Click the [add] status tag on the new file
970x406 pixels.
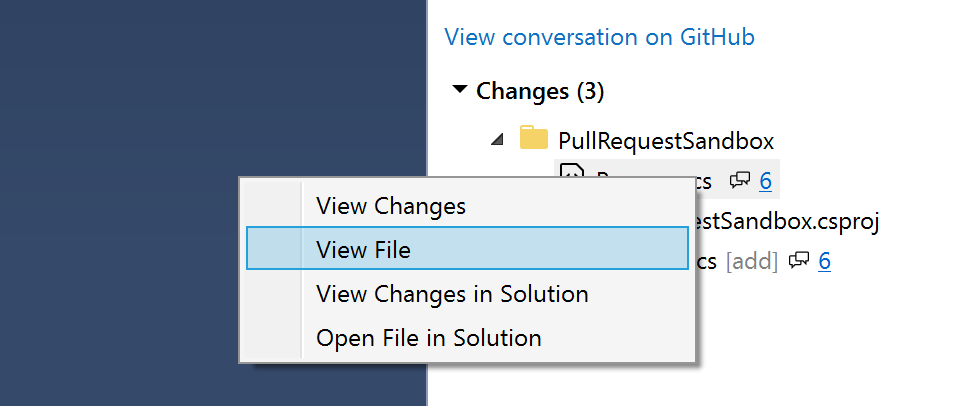click(x=752, y=261)
